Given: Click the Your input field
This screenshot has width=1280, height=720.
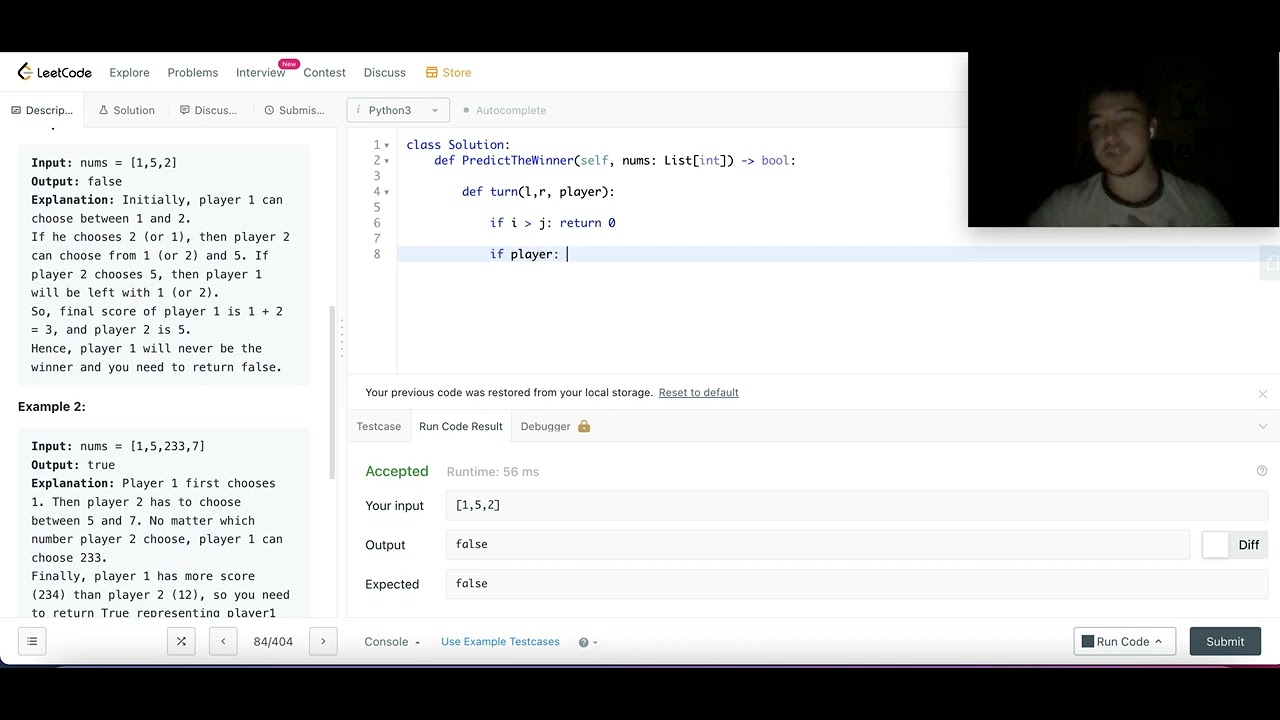Looking at the screenshot, I should (x=856, y=505).
